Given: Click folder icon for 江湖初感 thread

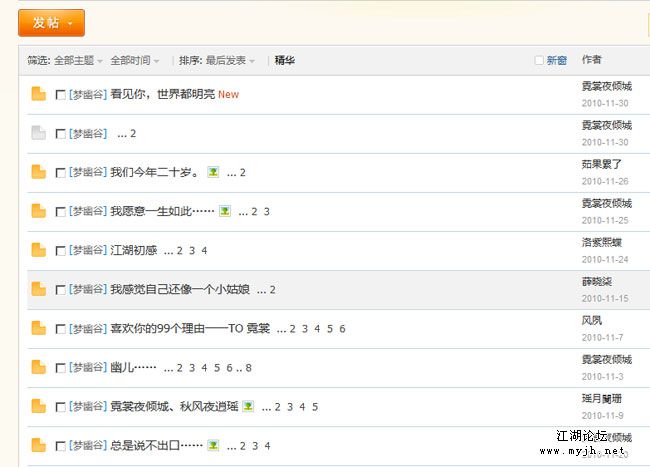Looking at the screenshot, I should (39, 250).
